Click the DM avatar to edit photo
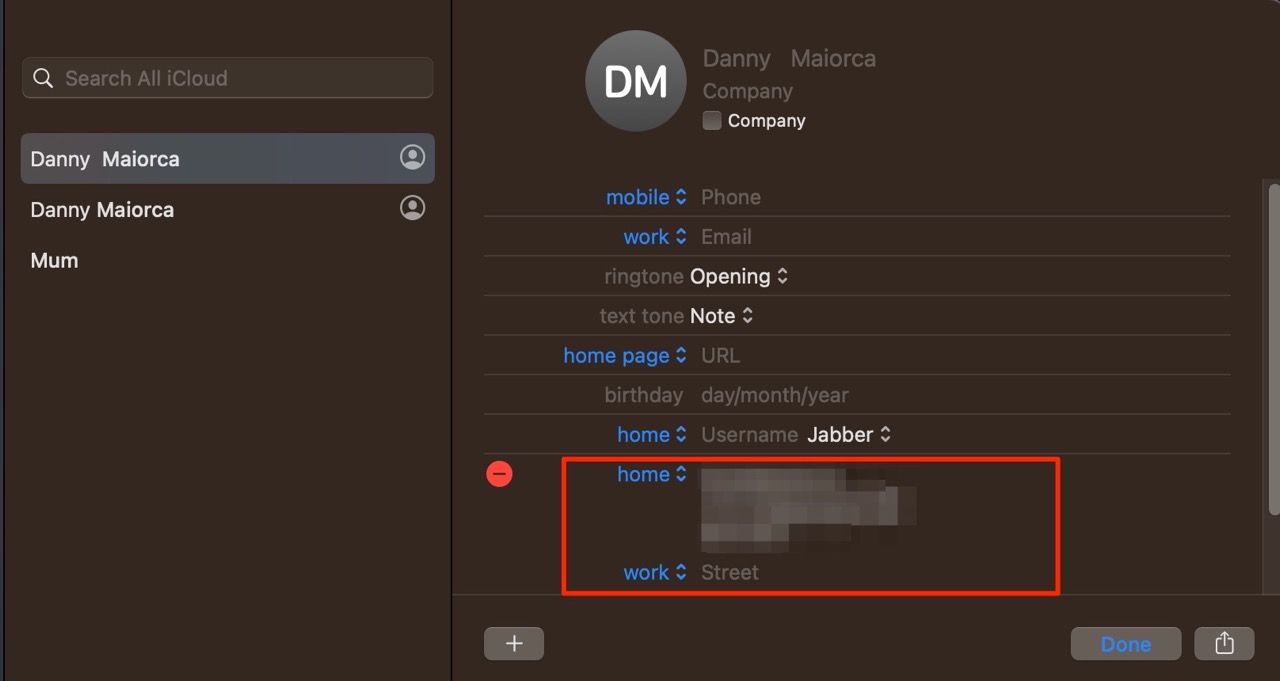1280x681 pixels. pos(636,81)
